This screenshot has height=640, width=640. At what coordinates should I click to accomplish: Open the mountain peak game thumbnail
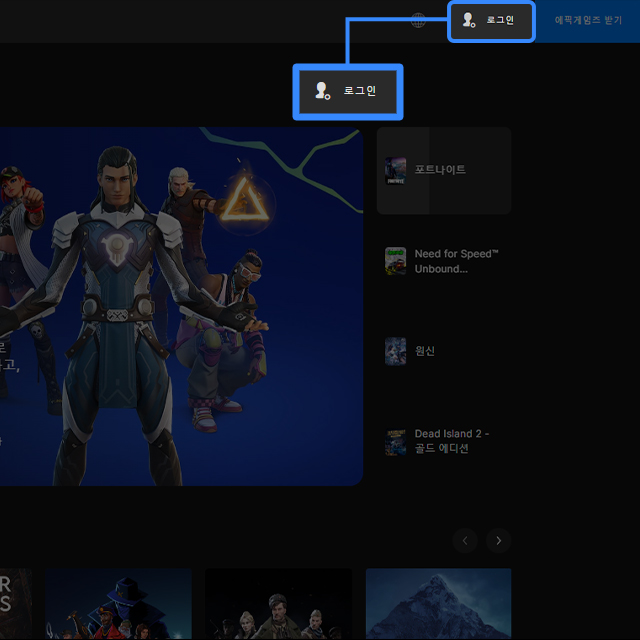pyautogui.click(x=438, y=604)
